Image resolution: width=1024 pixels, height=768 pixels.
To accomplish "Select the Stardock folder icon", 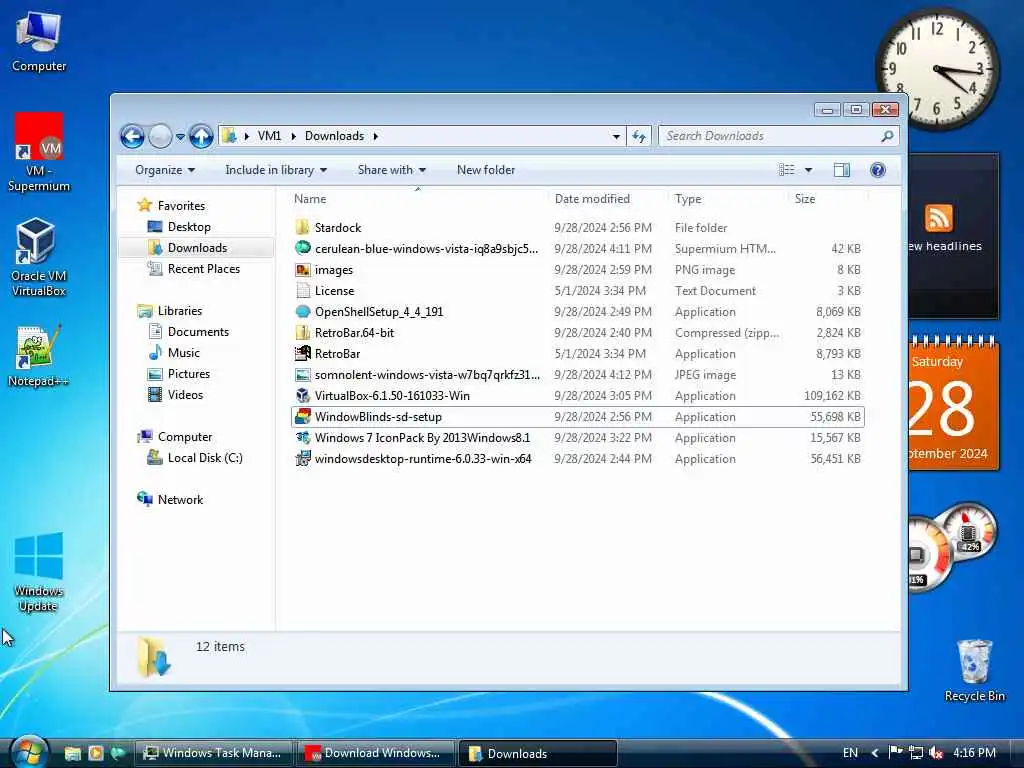I will [x=302, y=227].
